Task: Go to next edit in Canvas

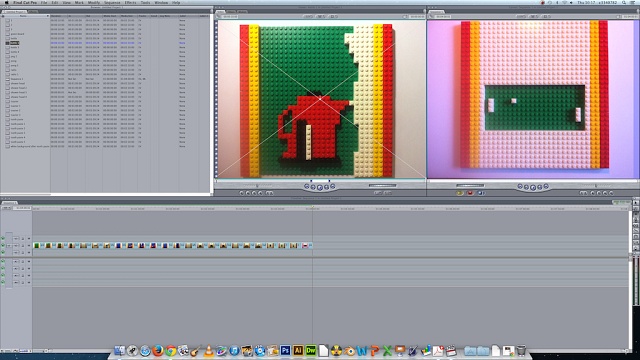Action: tap(546, 187)
